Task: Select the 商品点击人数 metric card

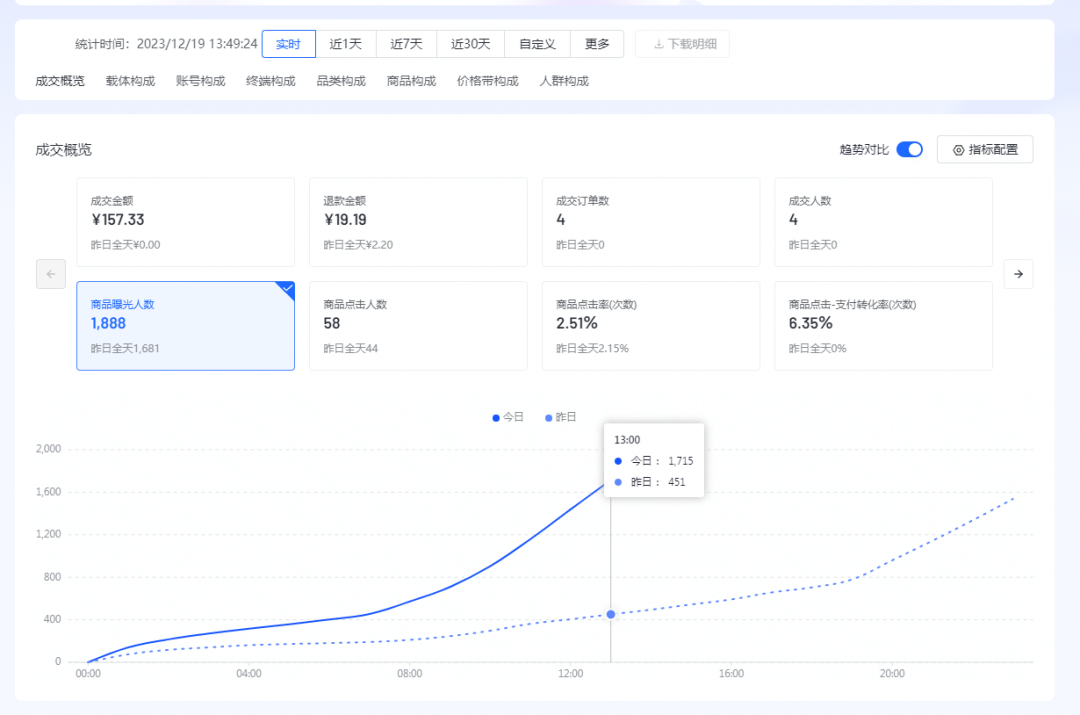Action: coord(418,326)
